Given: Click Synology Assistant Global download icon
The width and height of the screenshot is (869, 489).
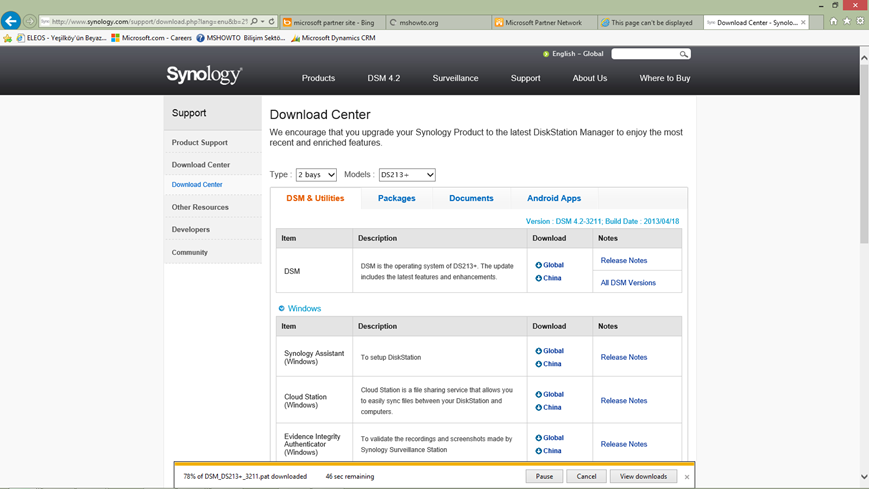Looking at the screenshot, I should 538,351.
